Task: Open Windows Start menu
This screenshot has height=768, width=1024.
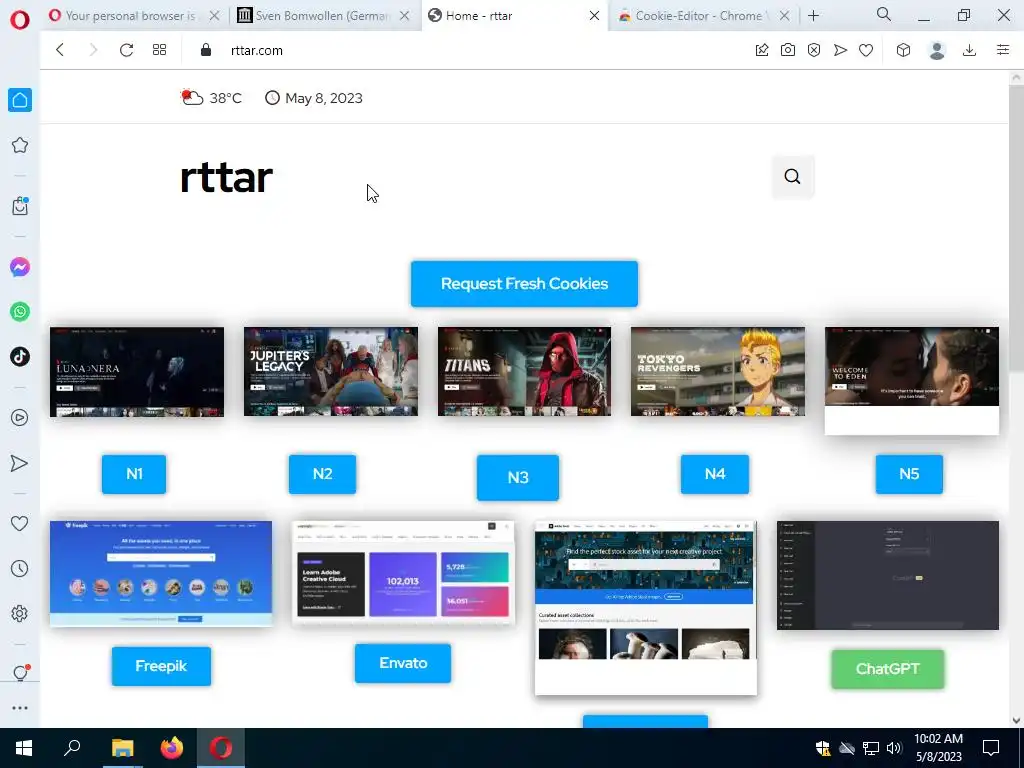Action: tap(24, 748)
